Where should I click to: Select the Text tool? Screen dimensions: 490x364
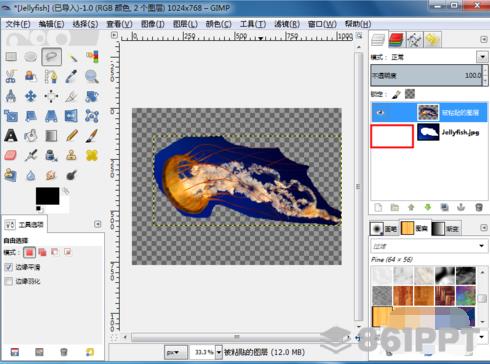11,136
